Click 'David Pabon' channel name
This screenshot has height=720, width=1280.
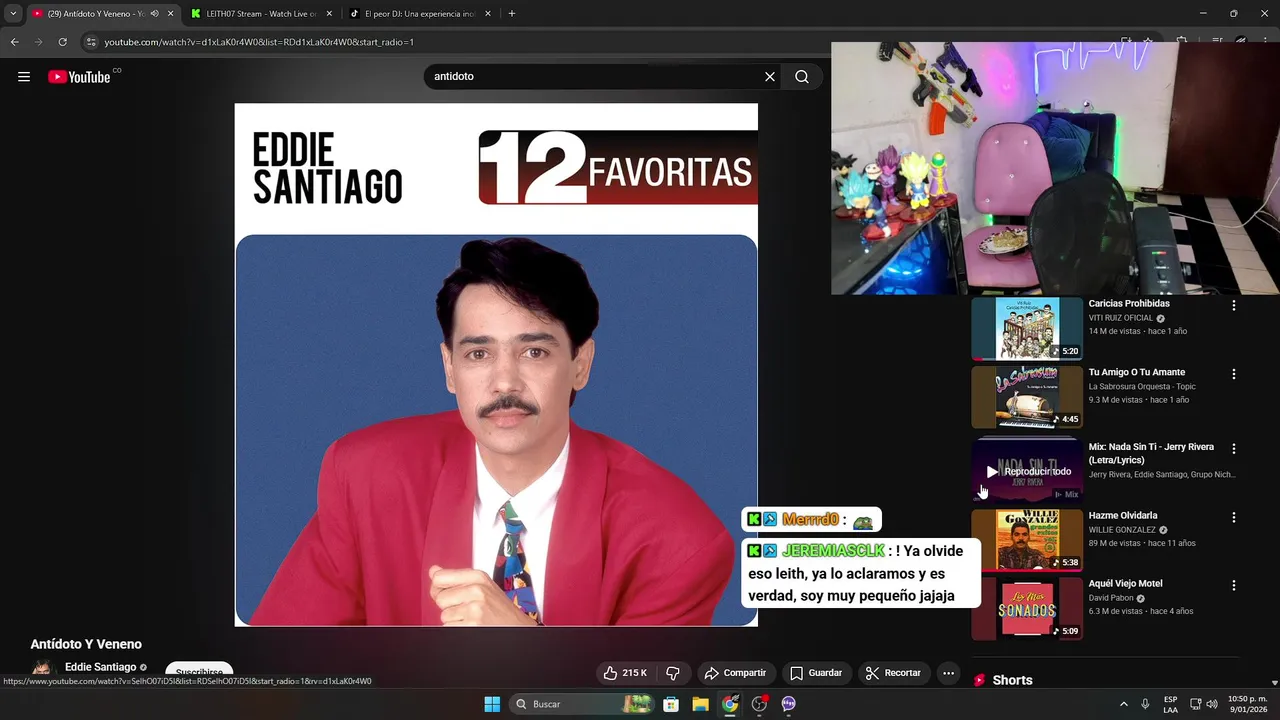point(1111,598)
